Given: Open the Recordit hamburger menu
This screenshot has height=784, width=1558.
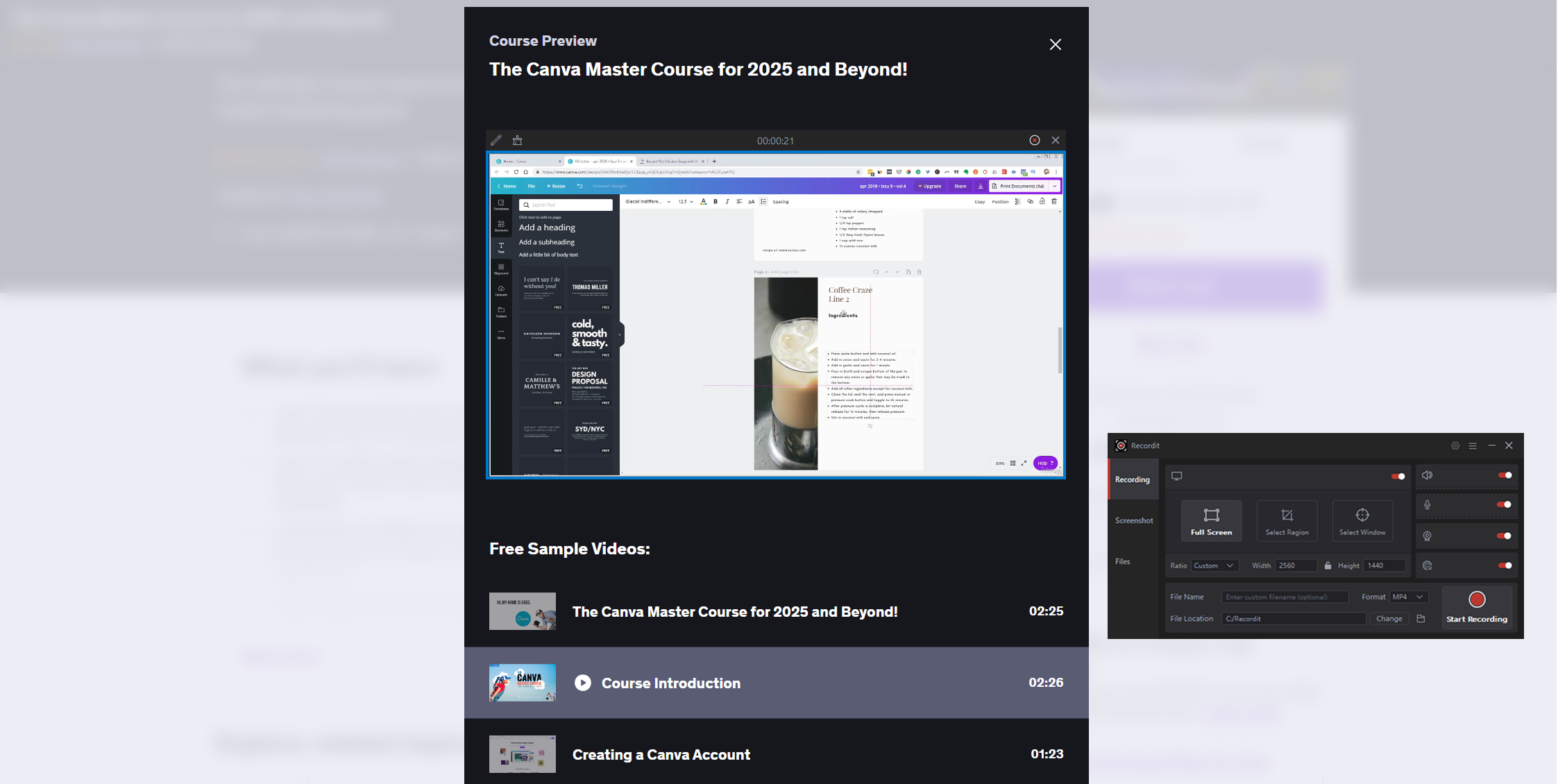Looking at the screenshot, I should 1473,445.
